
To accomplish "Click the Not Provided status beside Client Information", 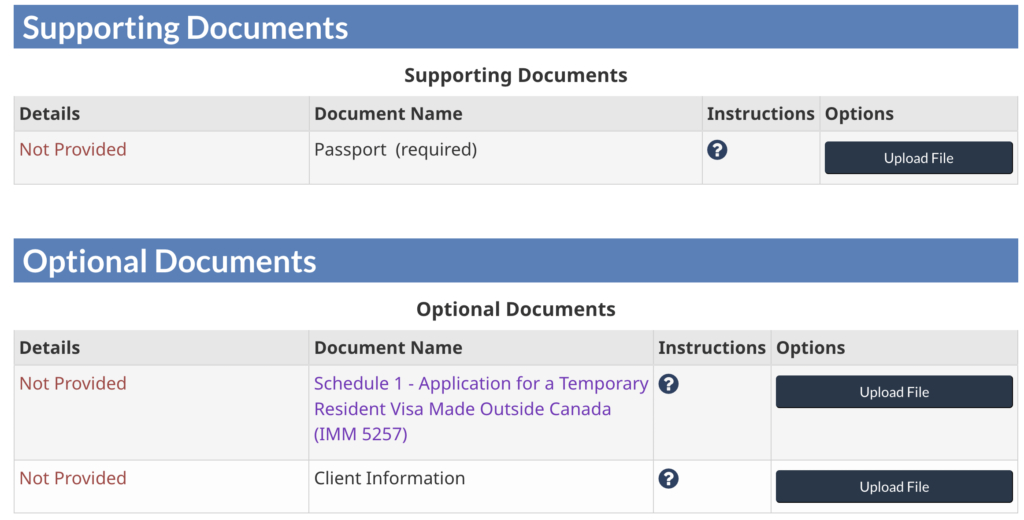I will pyautogui.click(x=73, y=478).
